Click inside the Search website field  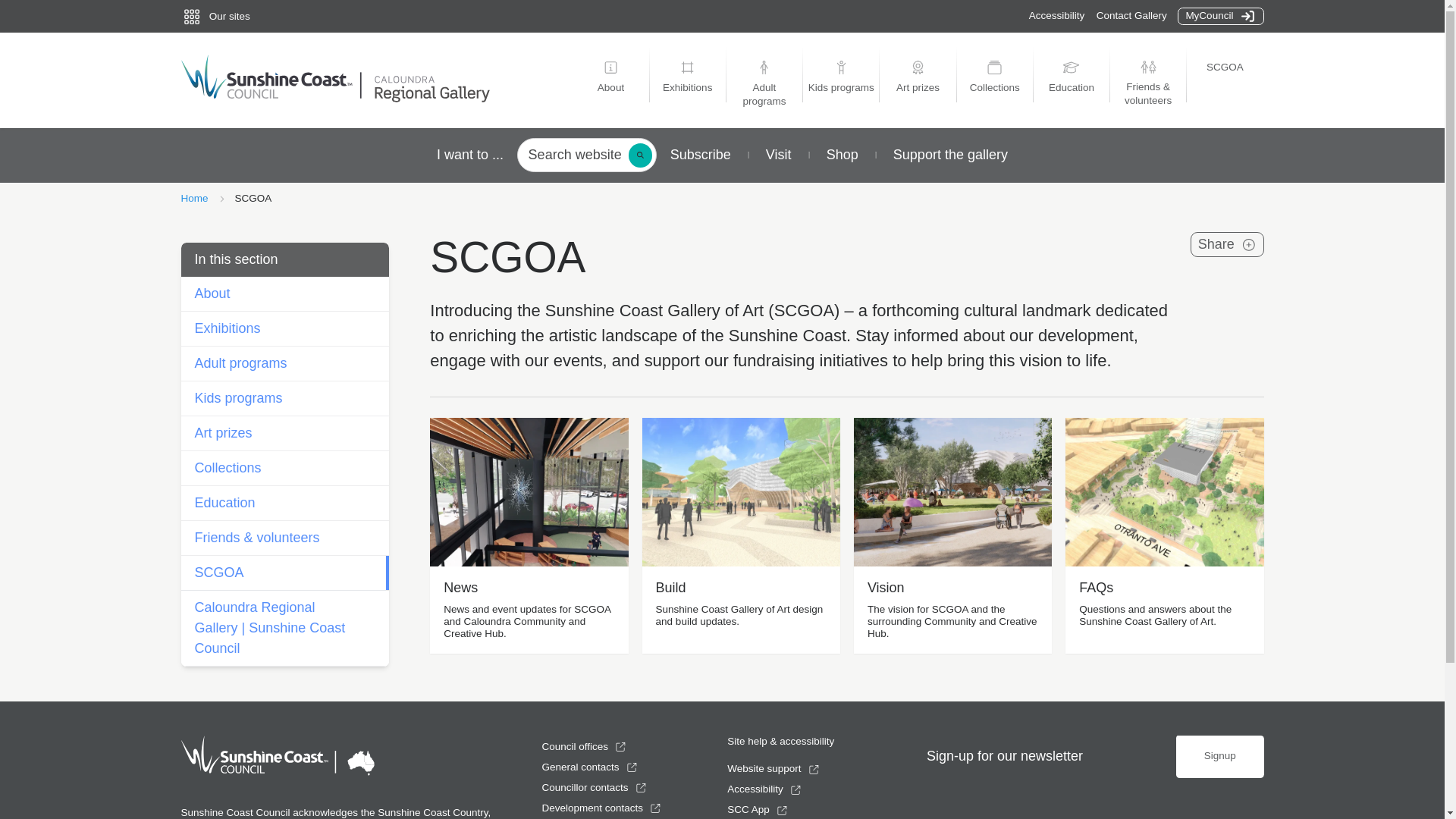(574, 155)
